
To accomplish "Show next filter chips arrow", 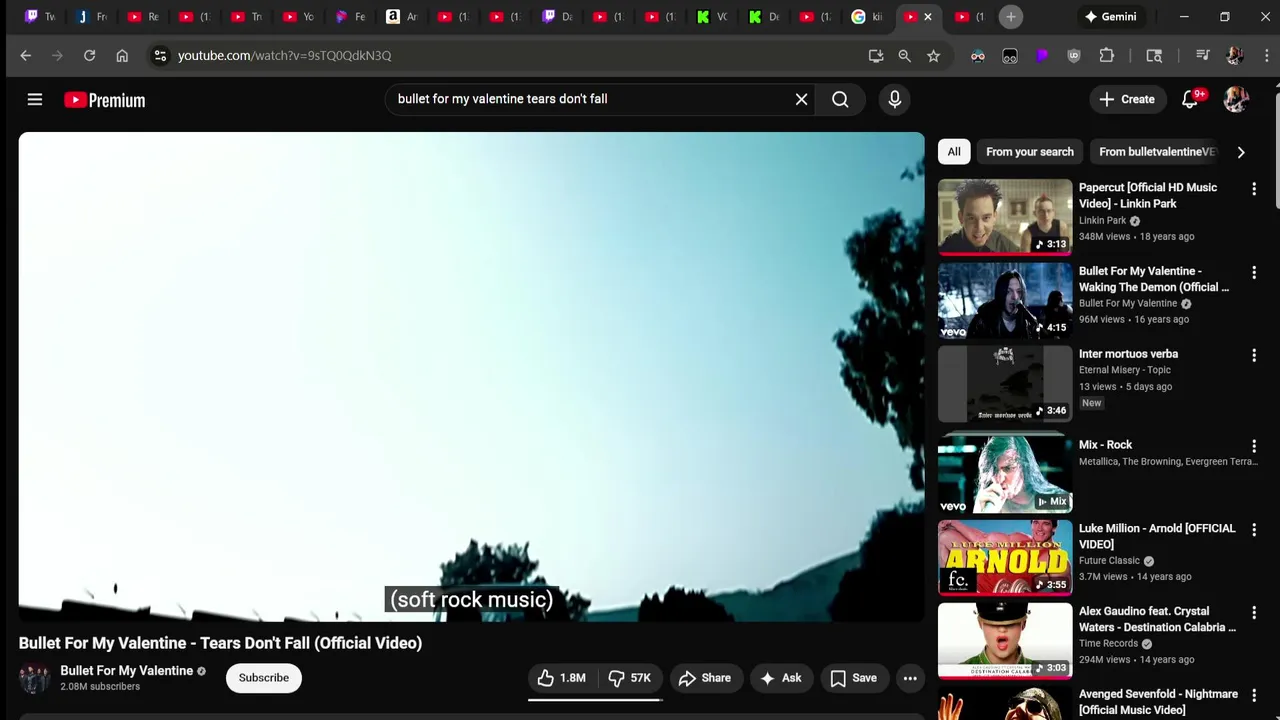I will (1241, 152).
